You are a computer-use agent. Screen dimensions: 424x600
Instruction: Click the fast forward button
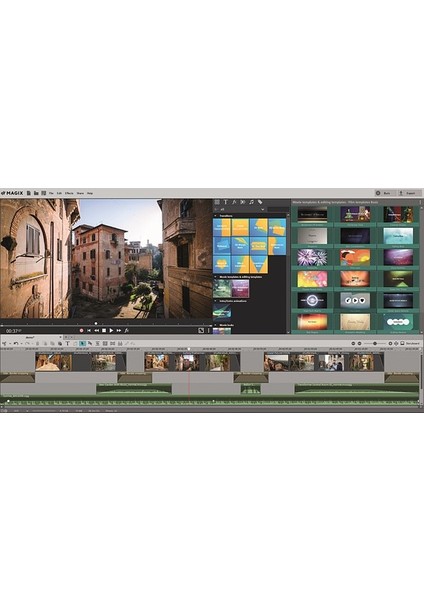(119, 330)
